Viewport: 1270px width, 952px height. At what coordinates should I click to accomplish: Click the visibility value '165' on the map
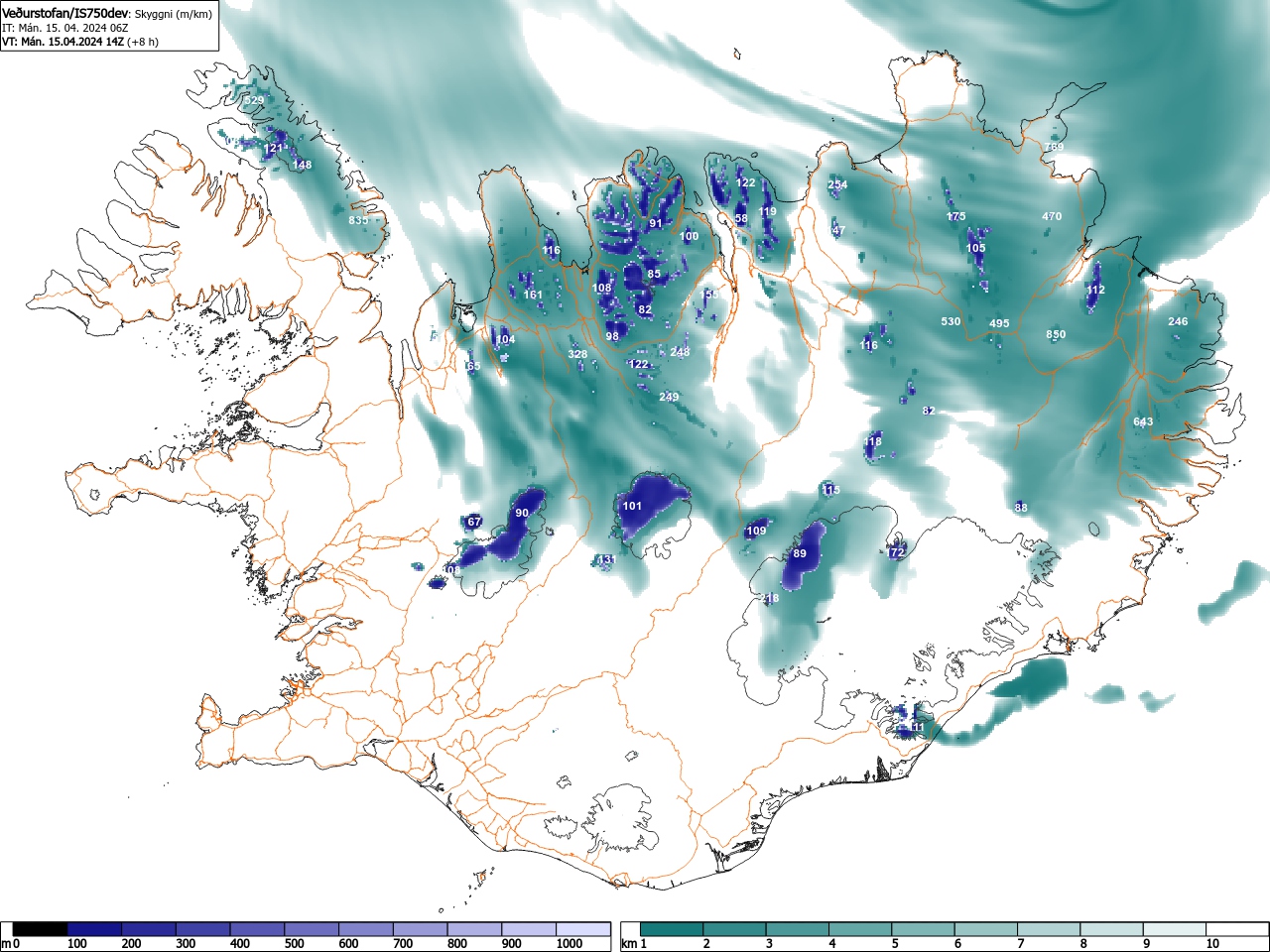tap(472, 366)
